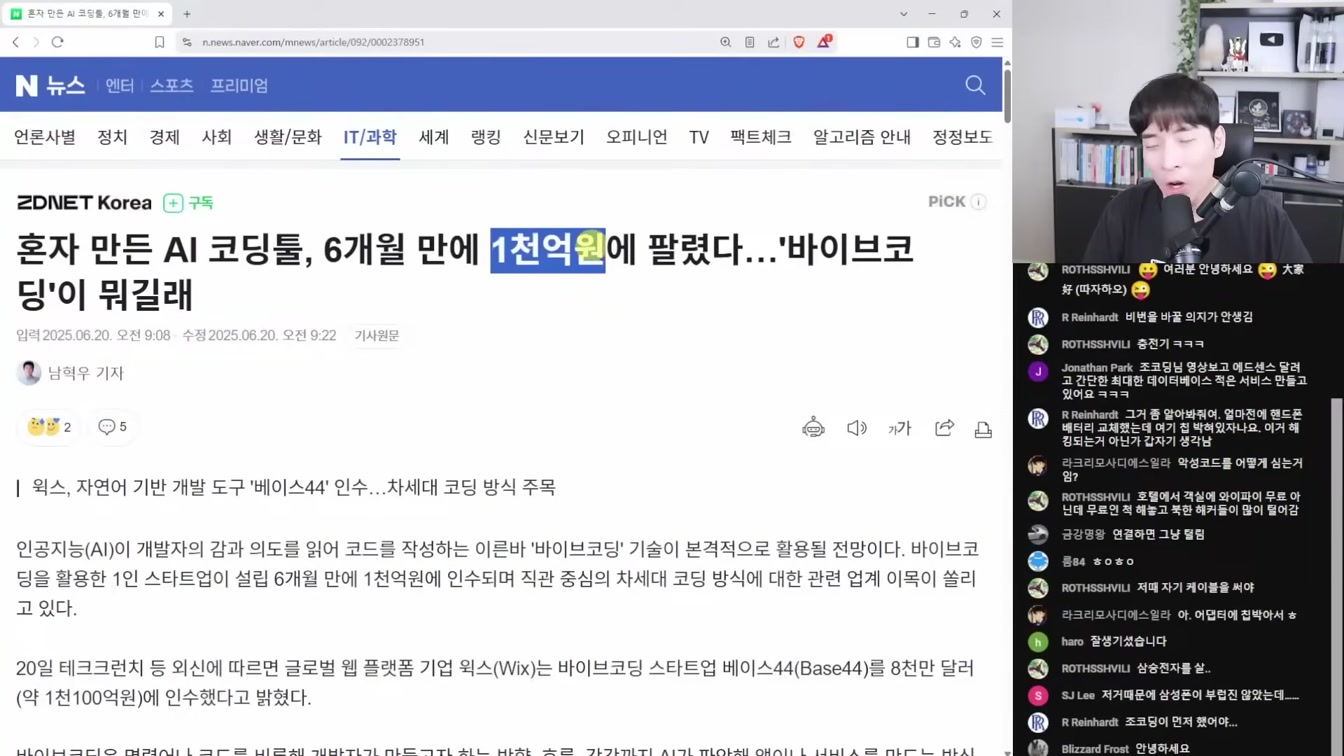Click the AI summary robot icon
This screenshot has height=756, width=1344.
point(813,428)
